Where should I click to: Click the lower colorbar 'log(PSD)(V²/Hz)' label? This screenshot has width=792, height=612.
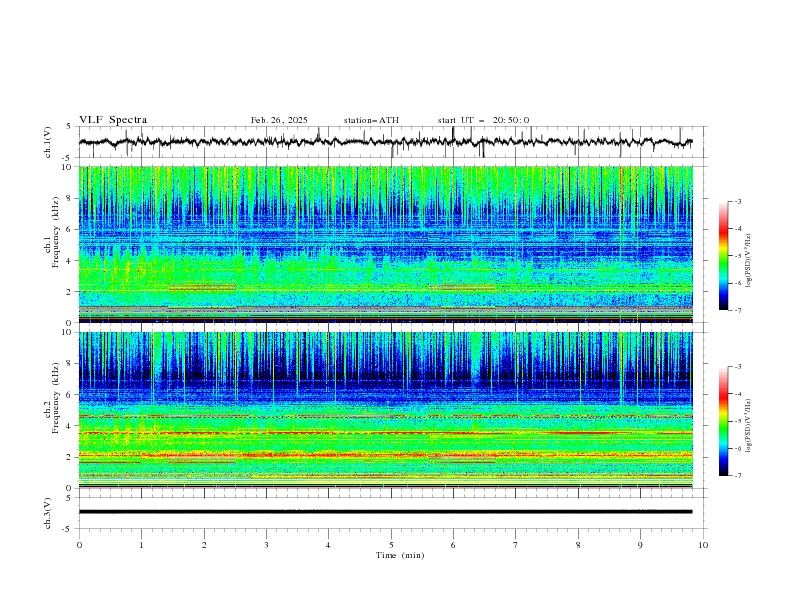748,426
